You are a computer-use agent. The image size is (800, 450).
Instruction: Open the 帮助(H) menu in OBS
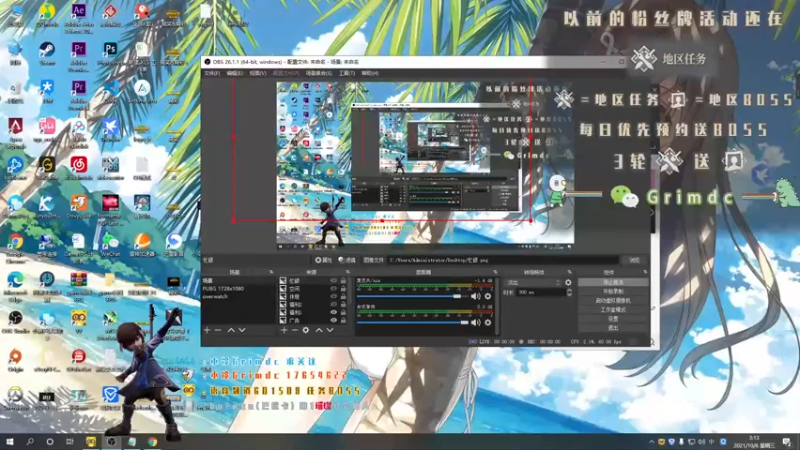coord(370,73)
